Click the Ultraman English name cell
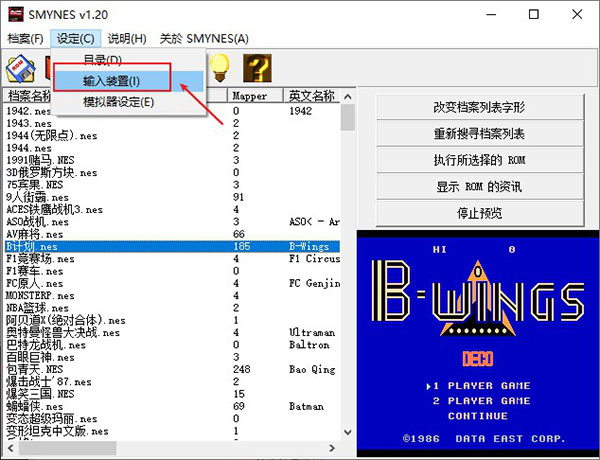The image size is (600, 460). point(312,333)
